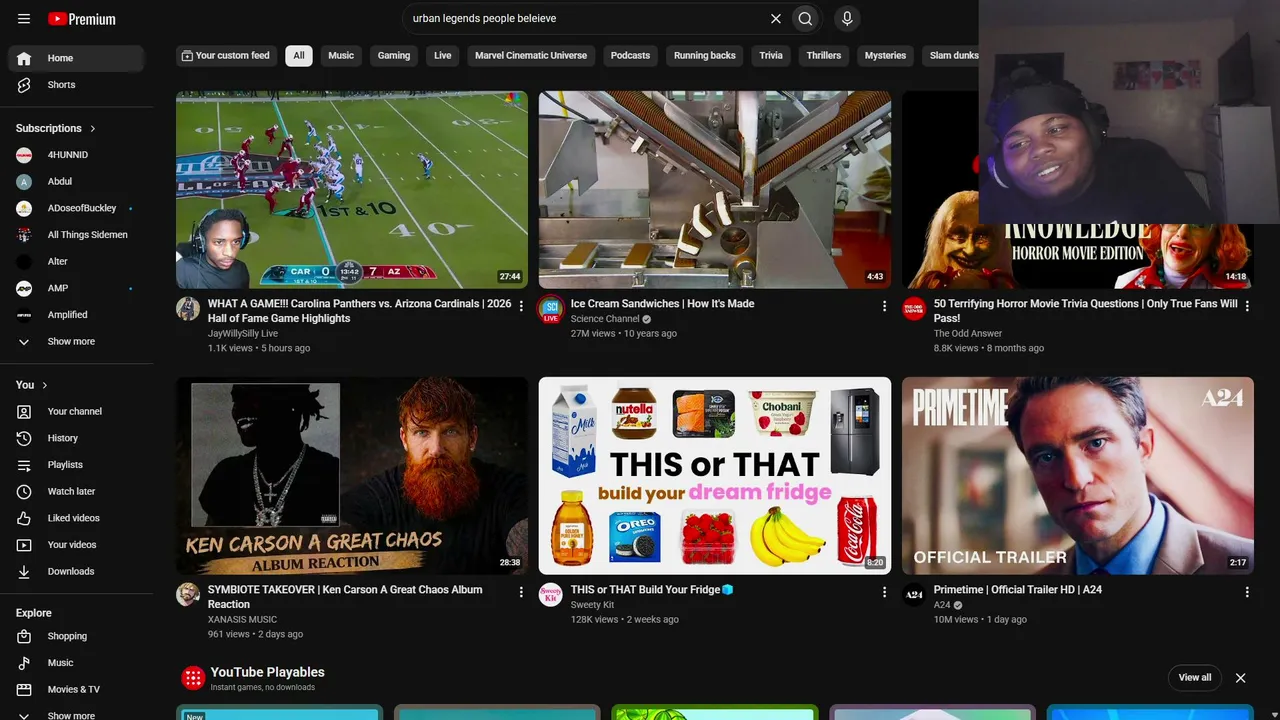Select the Music filter chip
The image size is (1280, 720).
coord(341,56)
